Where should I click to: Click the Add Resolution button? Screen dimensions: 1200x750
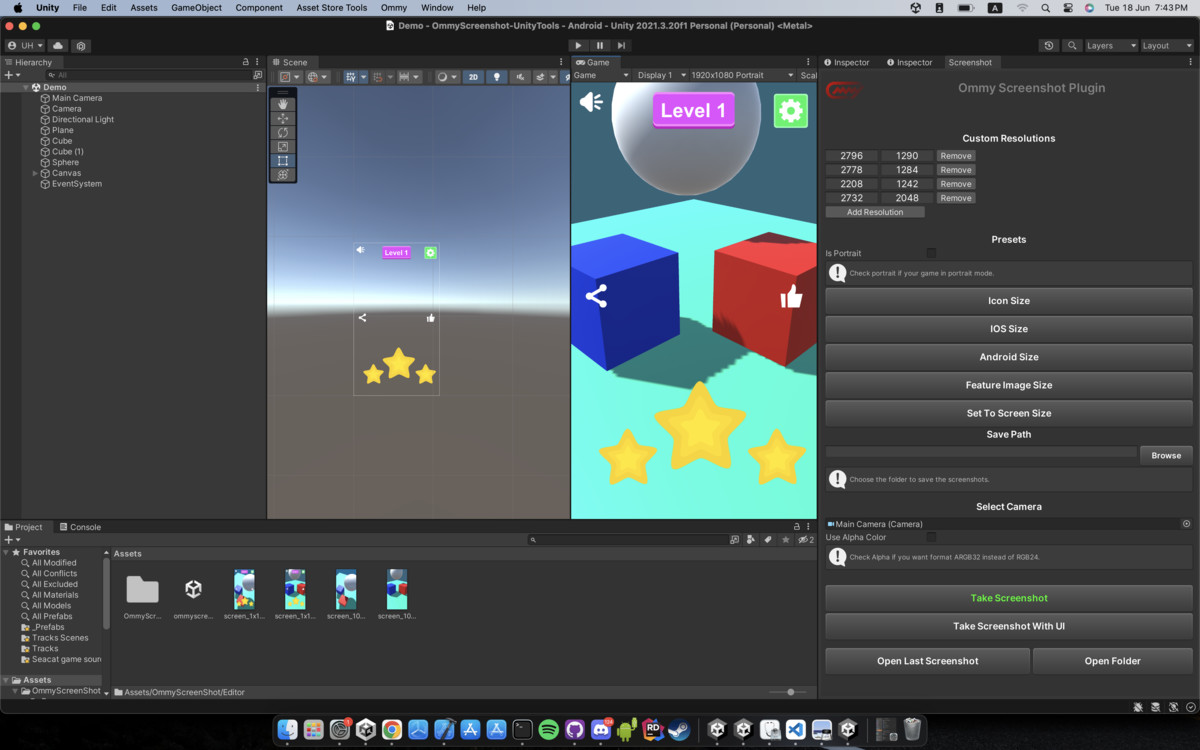coord(875,212)
